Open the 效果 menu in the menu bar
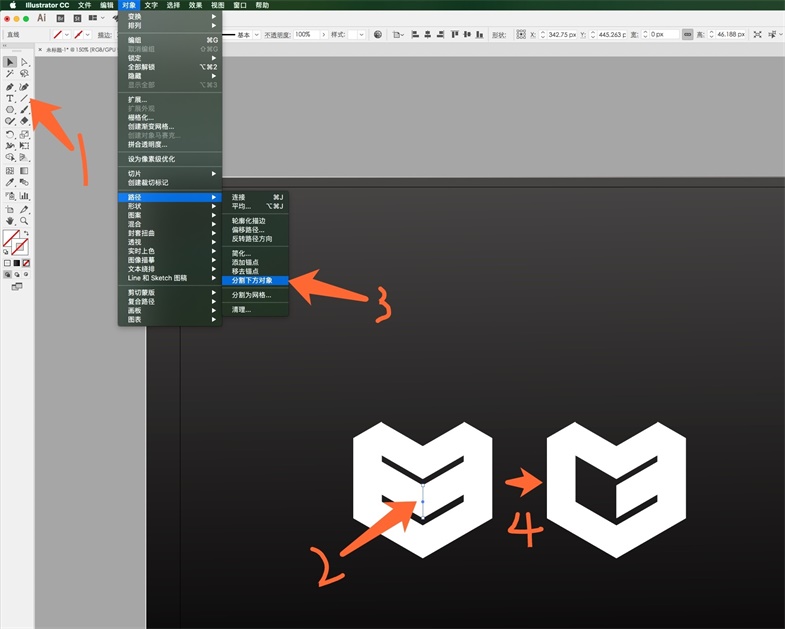 pyautogui.click(x=195, y=5)
